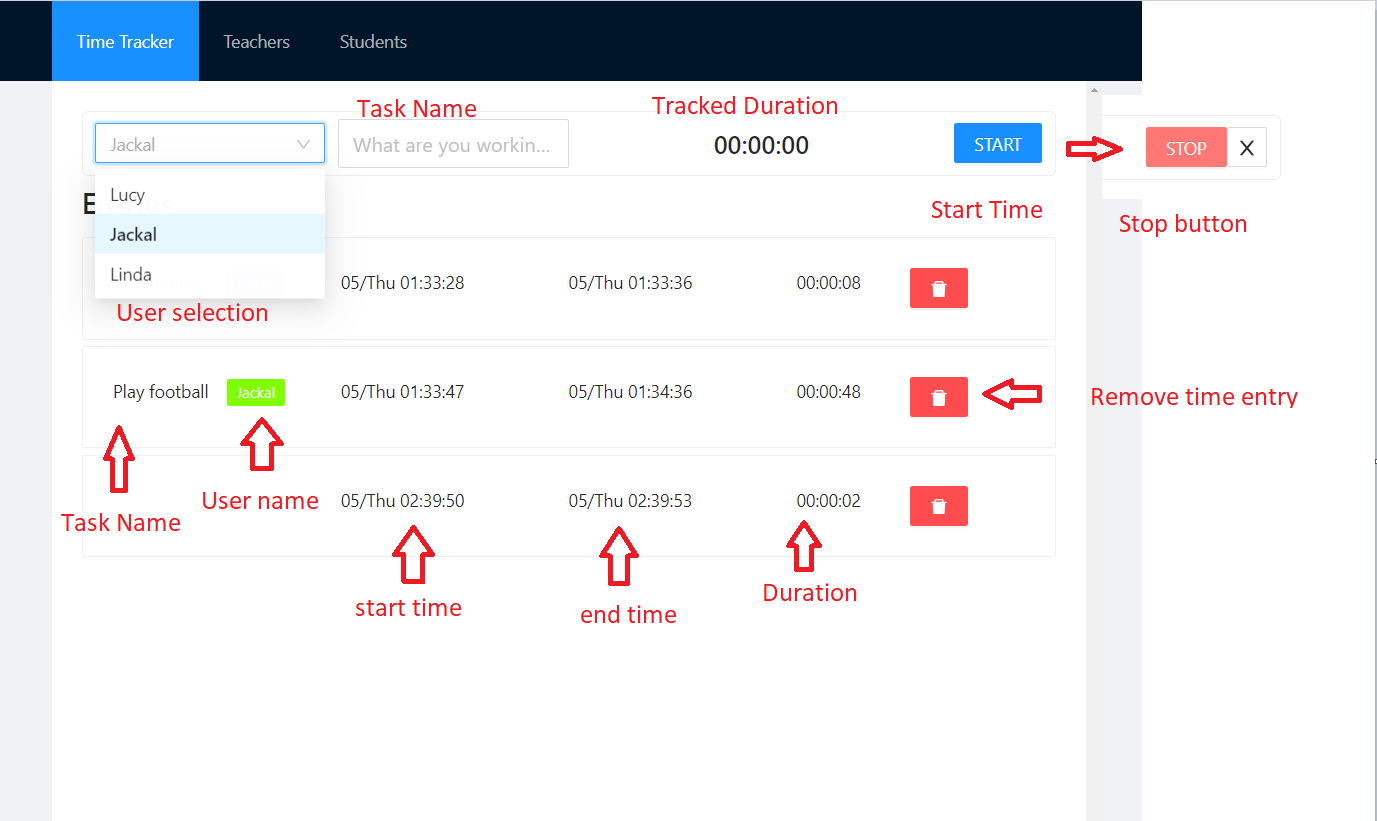This screenshot has width=1377, height=821.
Task: Click the start time 05/Thu 02:39:50
Action: 402,500
